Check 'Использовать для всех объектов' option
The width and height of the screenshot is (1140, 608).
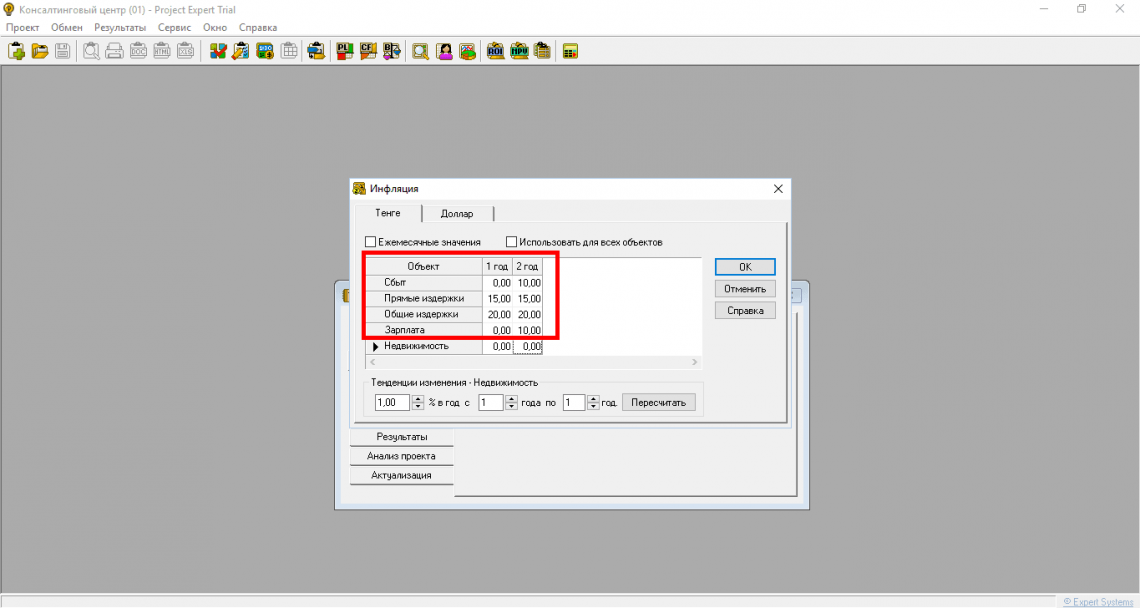tap(512, 242)
